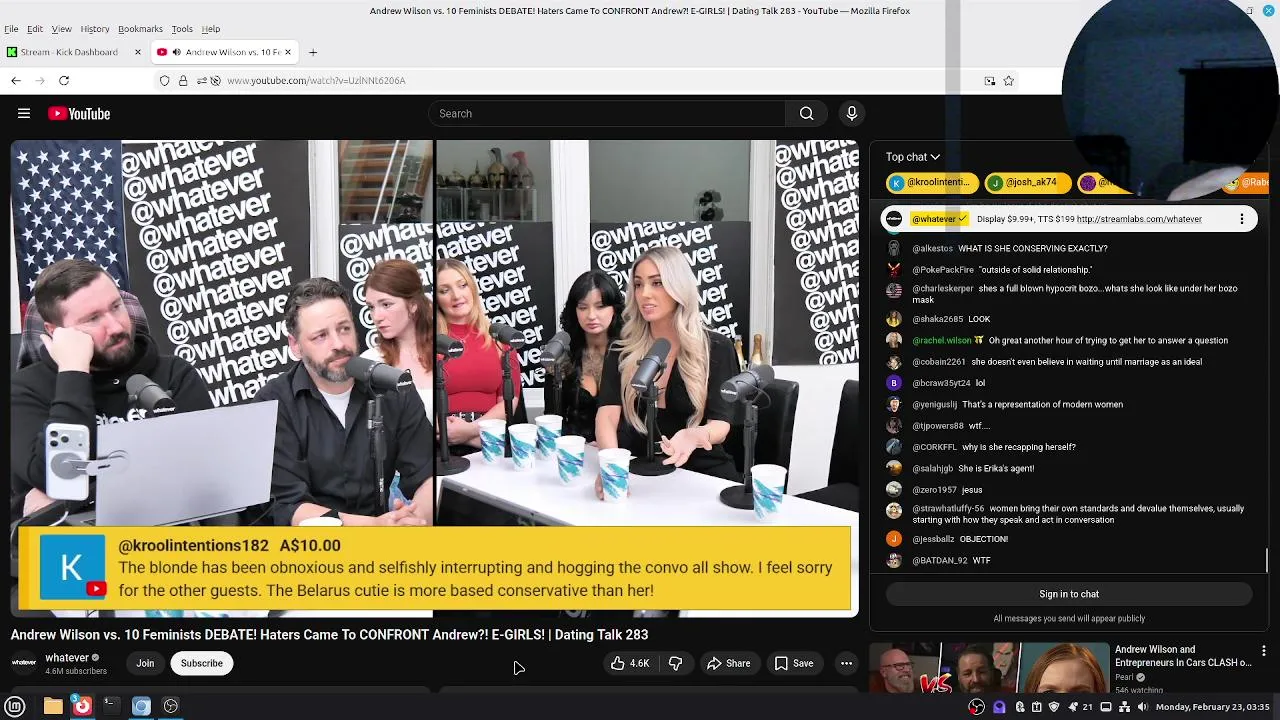Share the video

728,663
